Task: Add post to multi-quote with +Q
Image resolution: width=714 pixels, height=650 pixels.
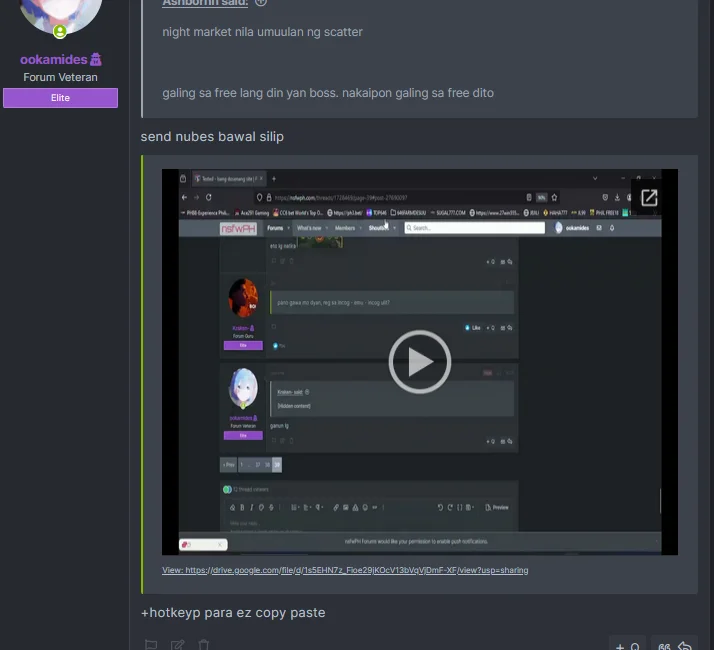Action: (x=627, y=645)
